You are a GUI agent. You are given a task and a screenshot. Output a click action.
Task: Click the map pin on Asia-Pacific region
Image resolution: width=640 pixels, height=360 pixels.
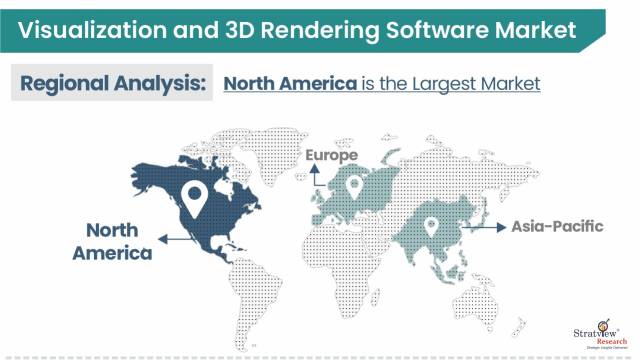pyautogui.click(x=431, y=227)
